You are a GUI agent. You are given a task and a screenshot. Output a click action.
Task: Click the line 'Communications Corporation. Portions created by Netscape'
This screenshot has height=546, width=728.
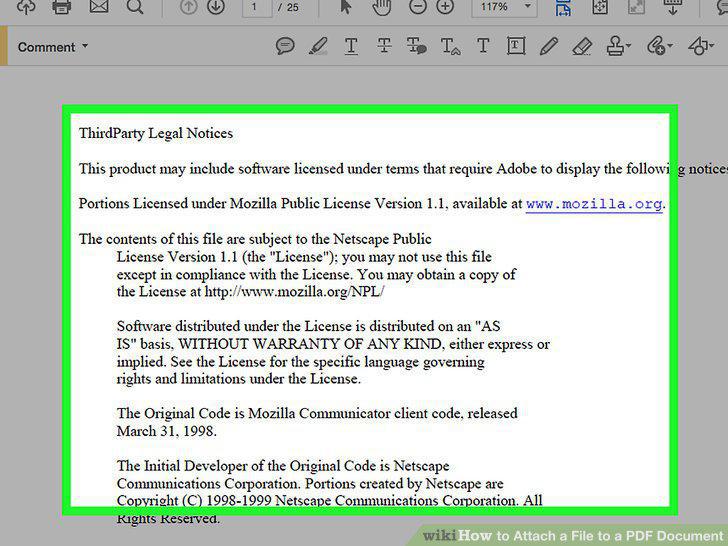click(310, 484)
